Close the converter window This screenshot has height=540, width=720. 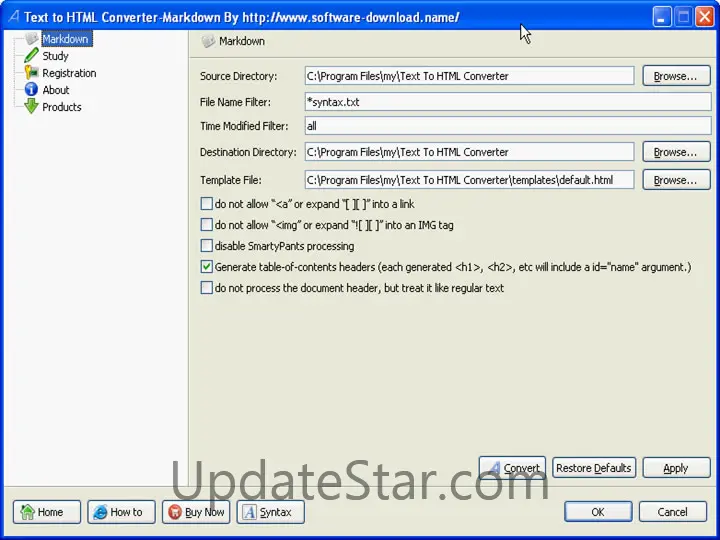704,17
